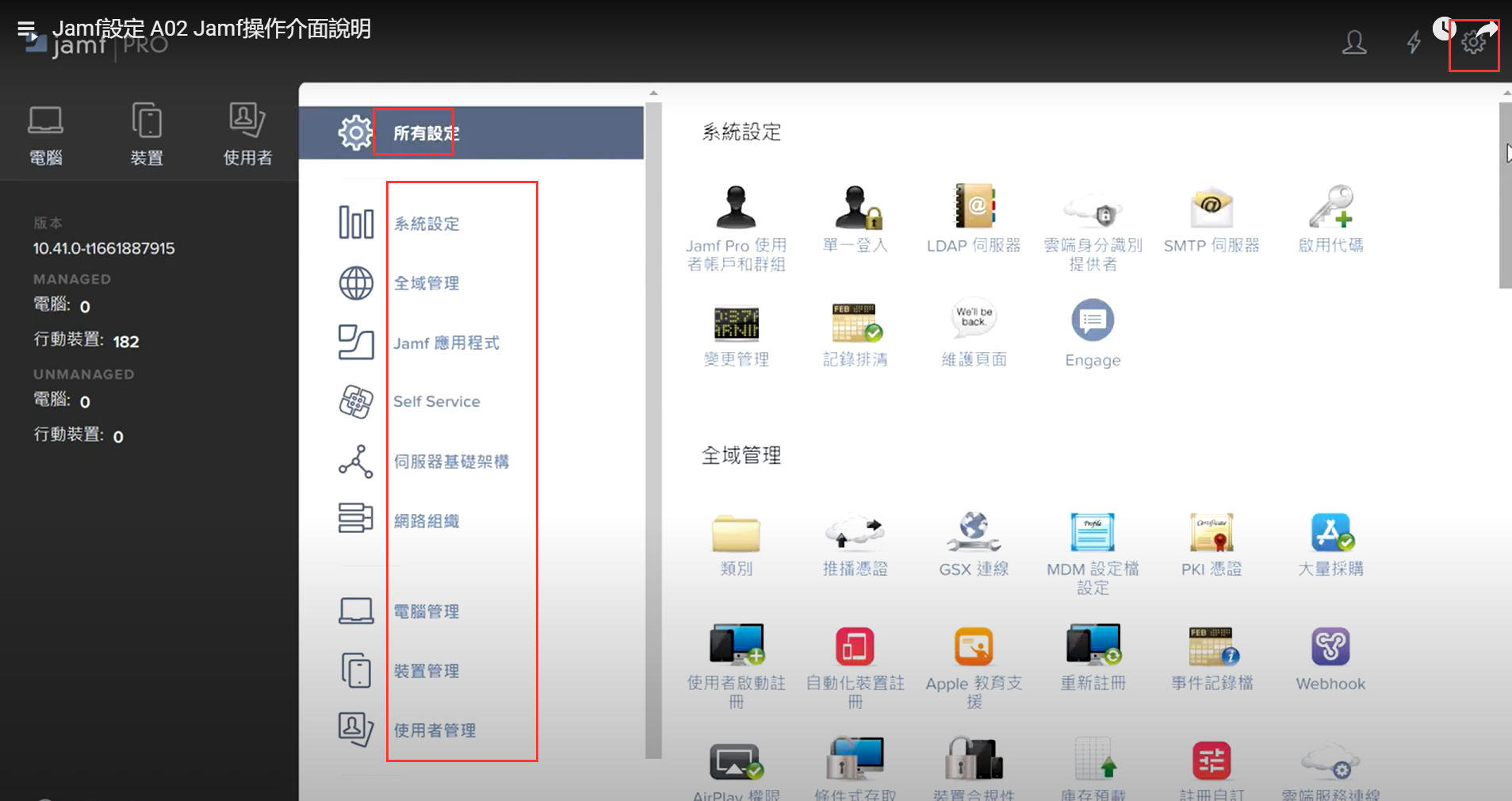Select 伺服器基礎架構 category
The width and height of the screenshot is (1512, 801).
[x=451, y=462]
